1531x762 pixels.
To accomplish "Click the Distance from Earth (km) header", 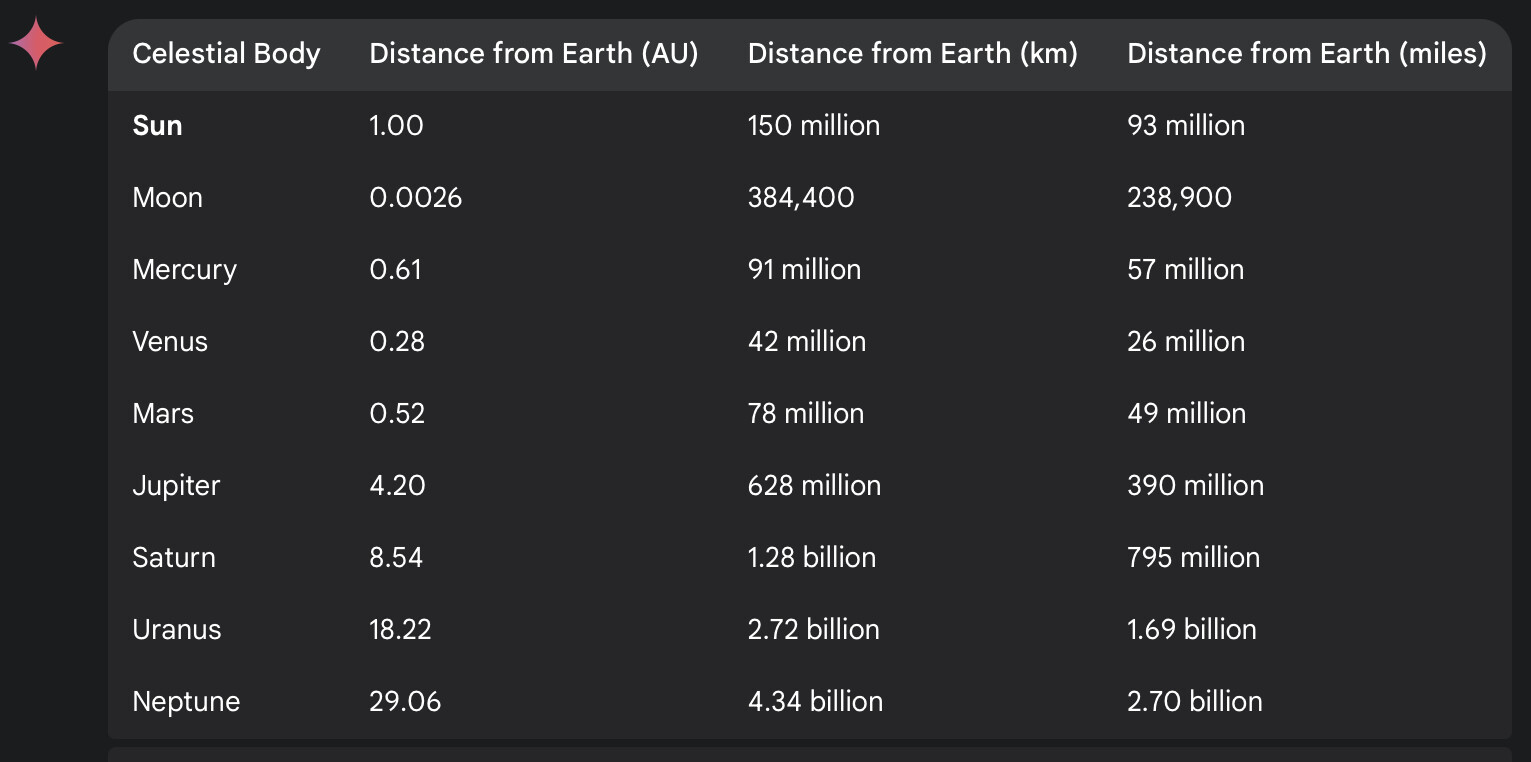I will pyautogui.click(x=912, y=53).
